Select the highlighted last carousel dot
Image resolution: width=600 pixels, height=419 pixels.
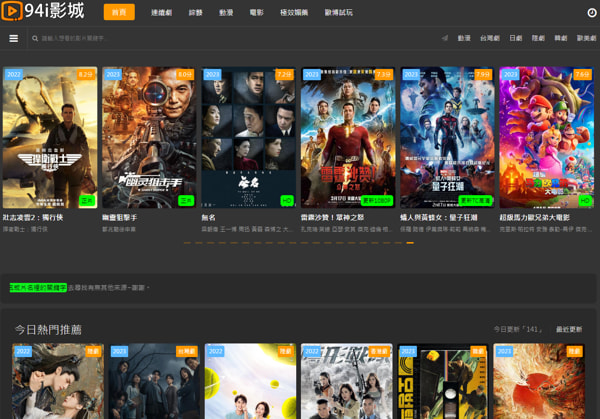pos(410,243)
